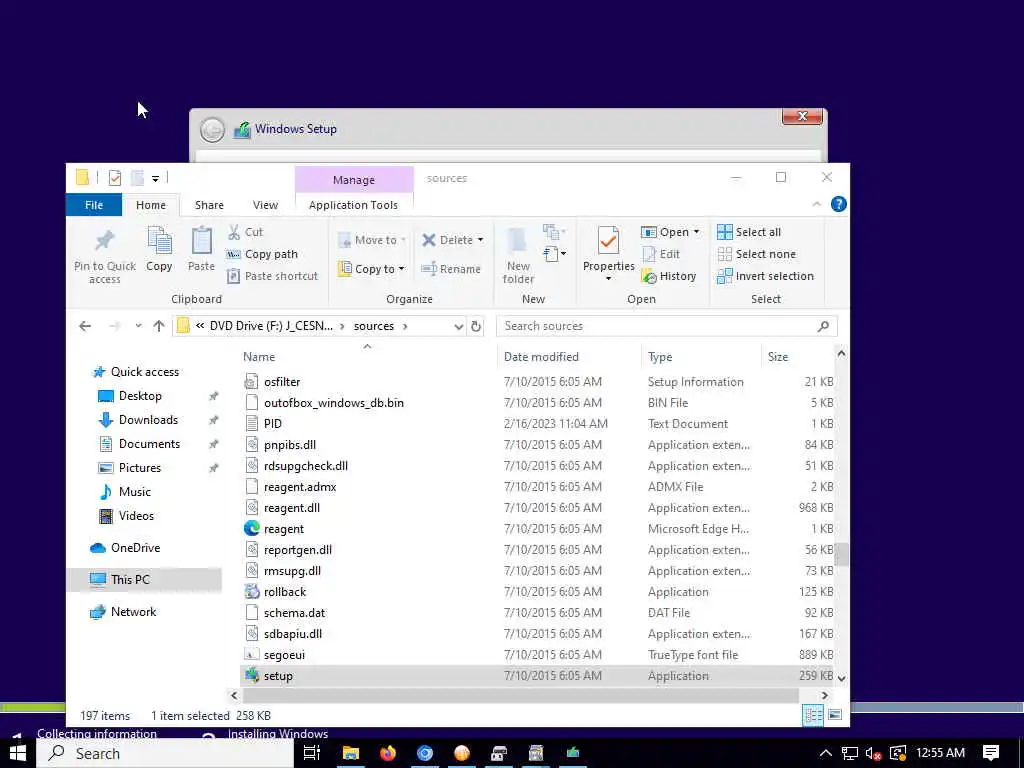Screen dimensions: 1024x768
Task: Open the File menu tab
Action: (94, 205)
